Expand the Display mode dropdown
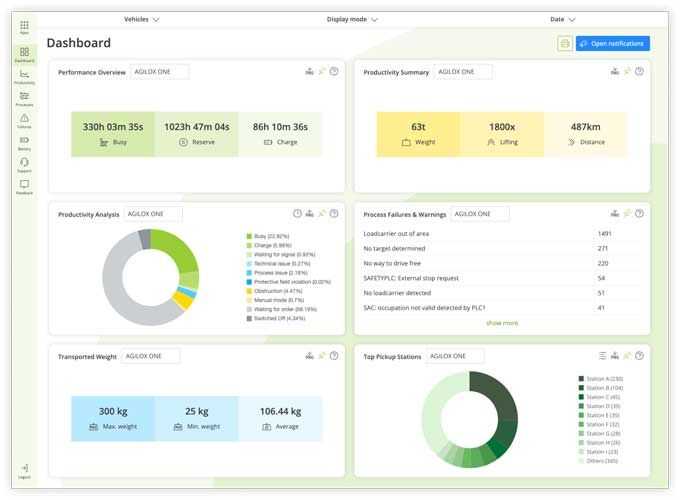The width and height of the screenshot is (680, 500). [352, 20]
